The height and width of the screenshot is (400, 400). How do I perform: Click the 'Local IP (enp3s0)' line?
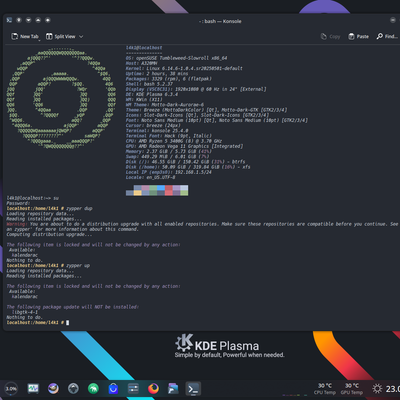pyautogui.click(x=168, y=172)
